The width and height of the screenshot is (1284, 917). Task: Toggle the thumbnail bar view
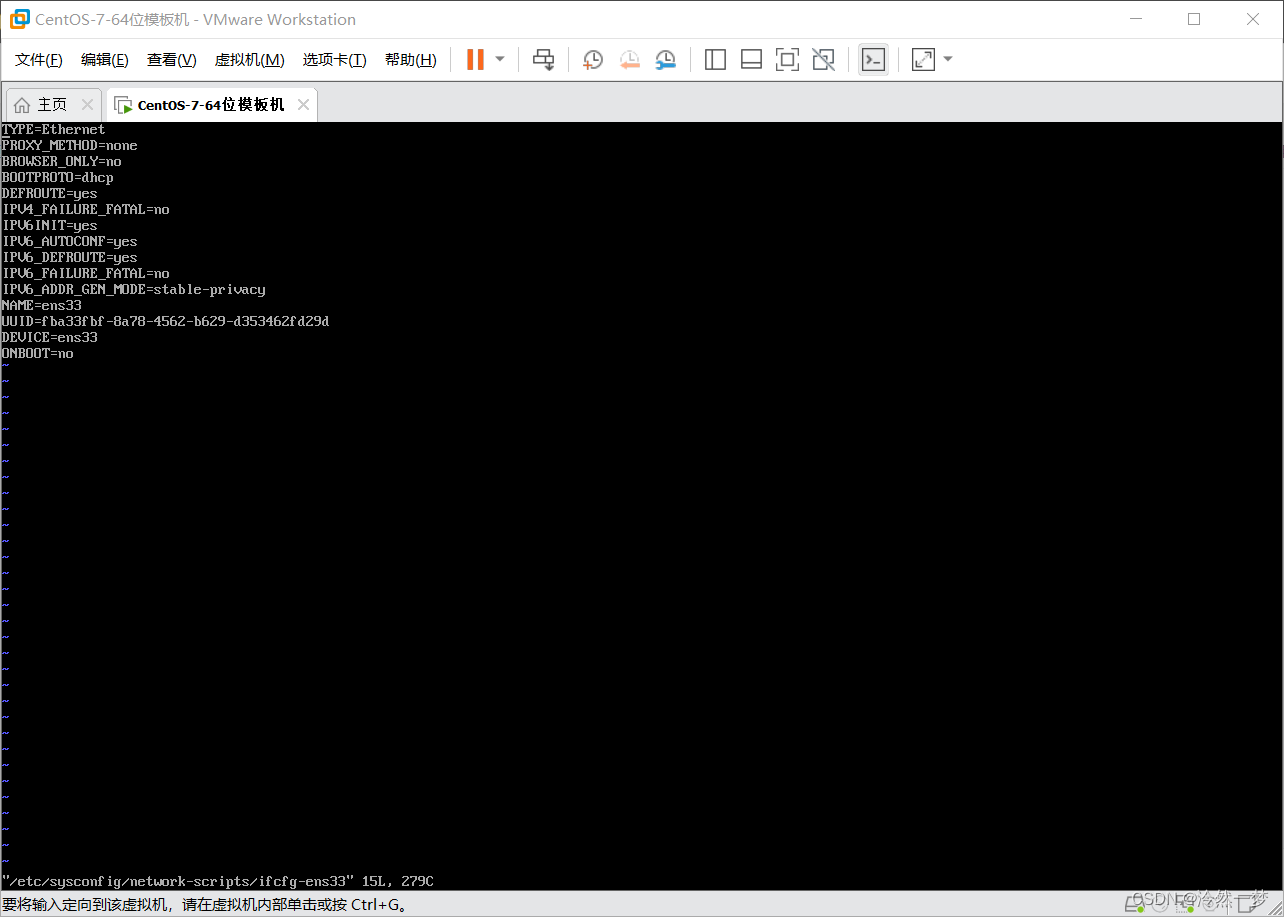click(751, 60)
